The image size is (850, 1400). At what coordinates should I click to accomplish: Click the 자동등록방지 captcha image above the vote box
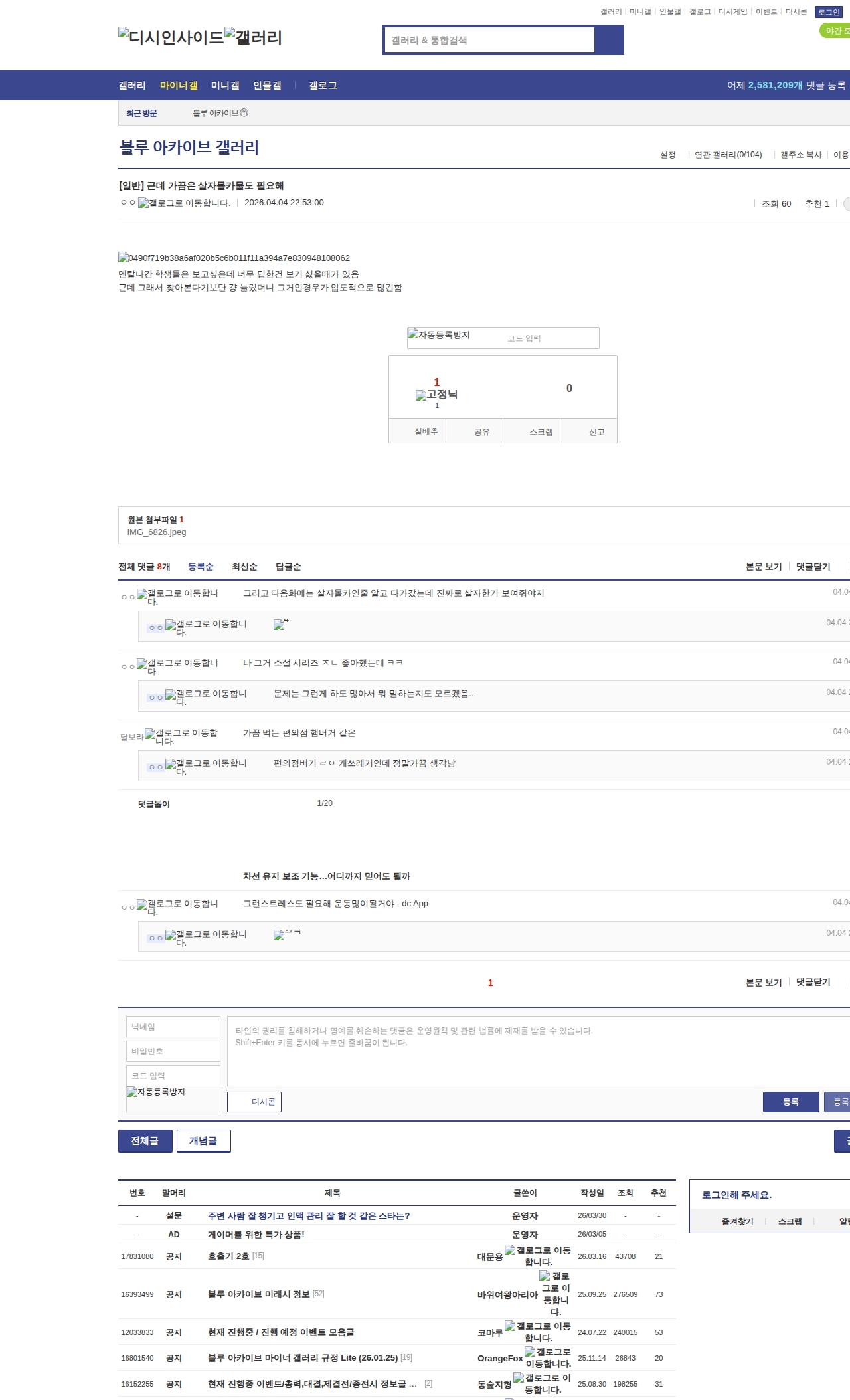coord(440,336)
